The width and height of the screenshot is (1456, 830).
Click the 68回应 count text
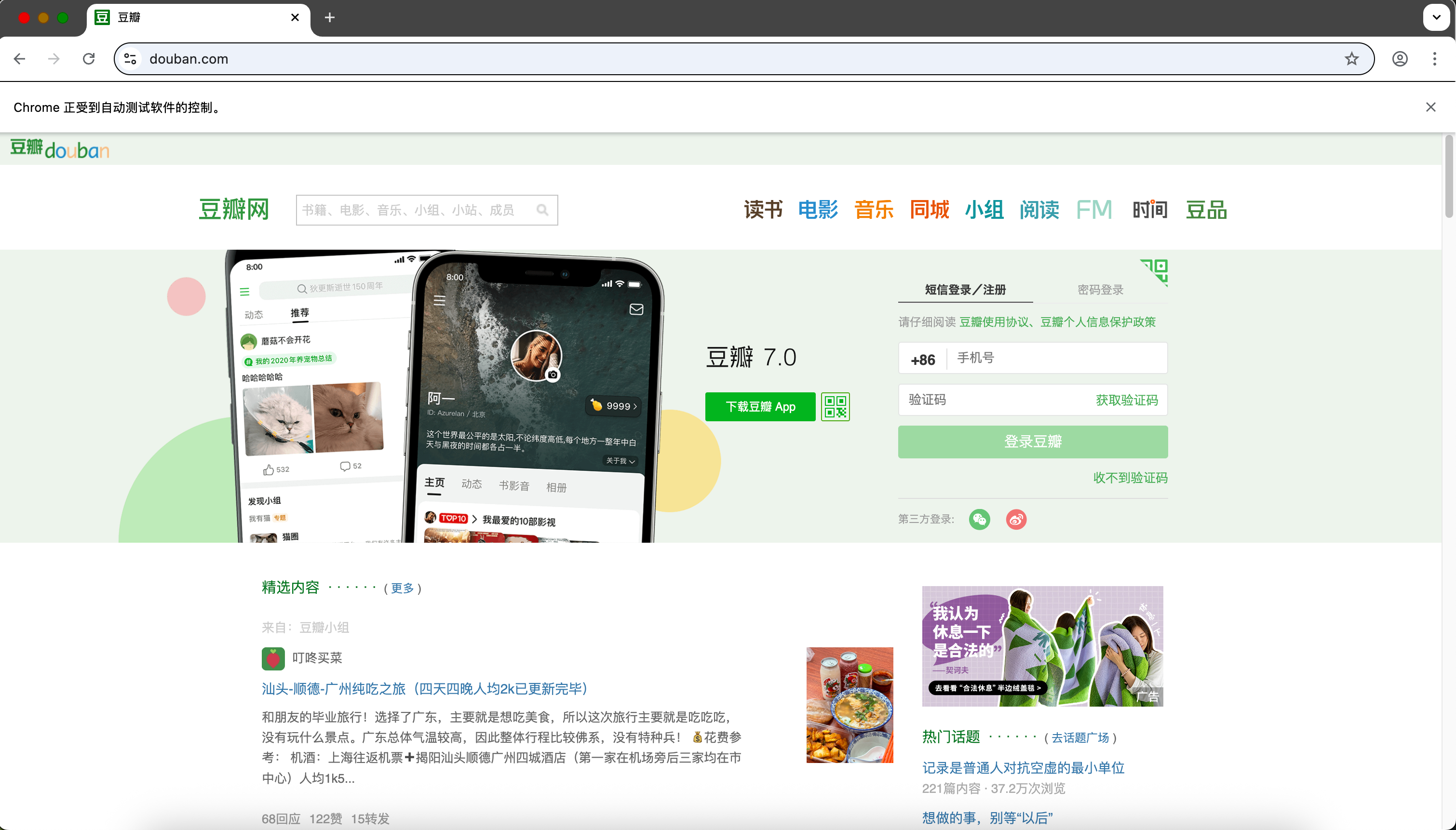tap(281, 818)
